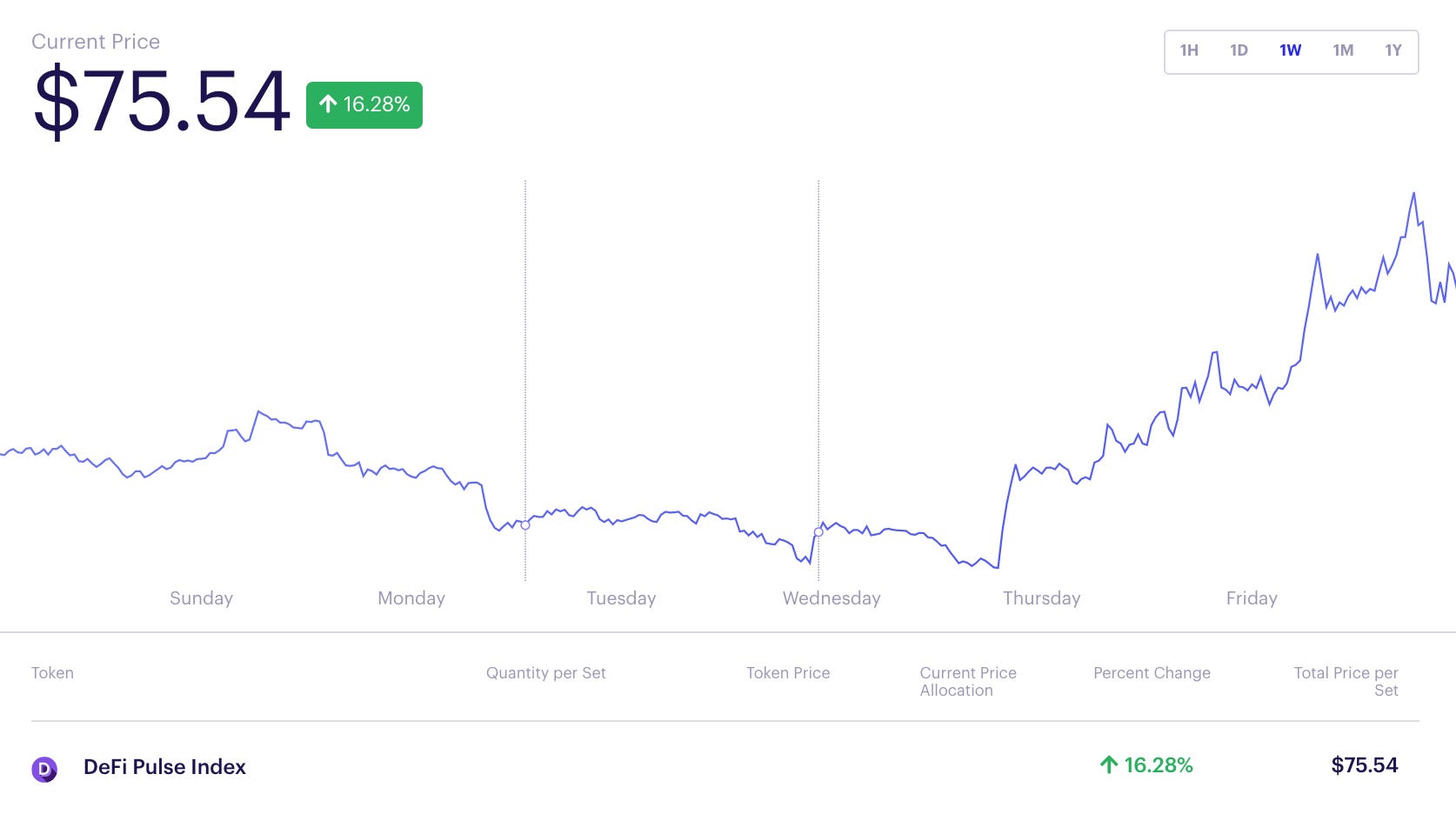The width and height of the screenshot is (1456, 821).
Task: Click the Current Price Allocation header
Action: (x=968, y=681)
